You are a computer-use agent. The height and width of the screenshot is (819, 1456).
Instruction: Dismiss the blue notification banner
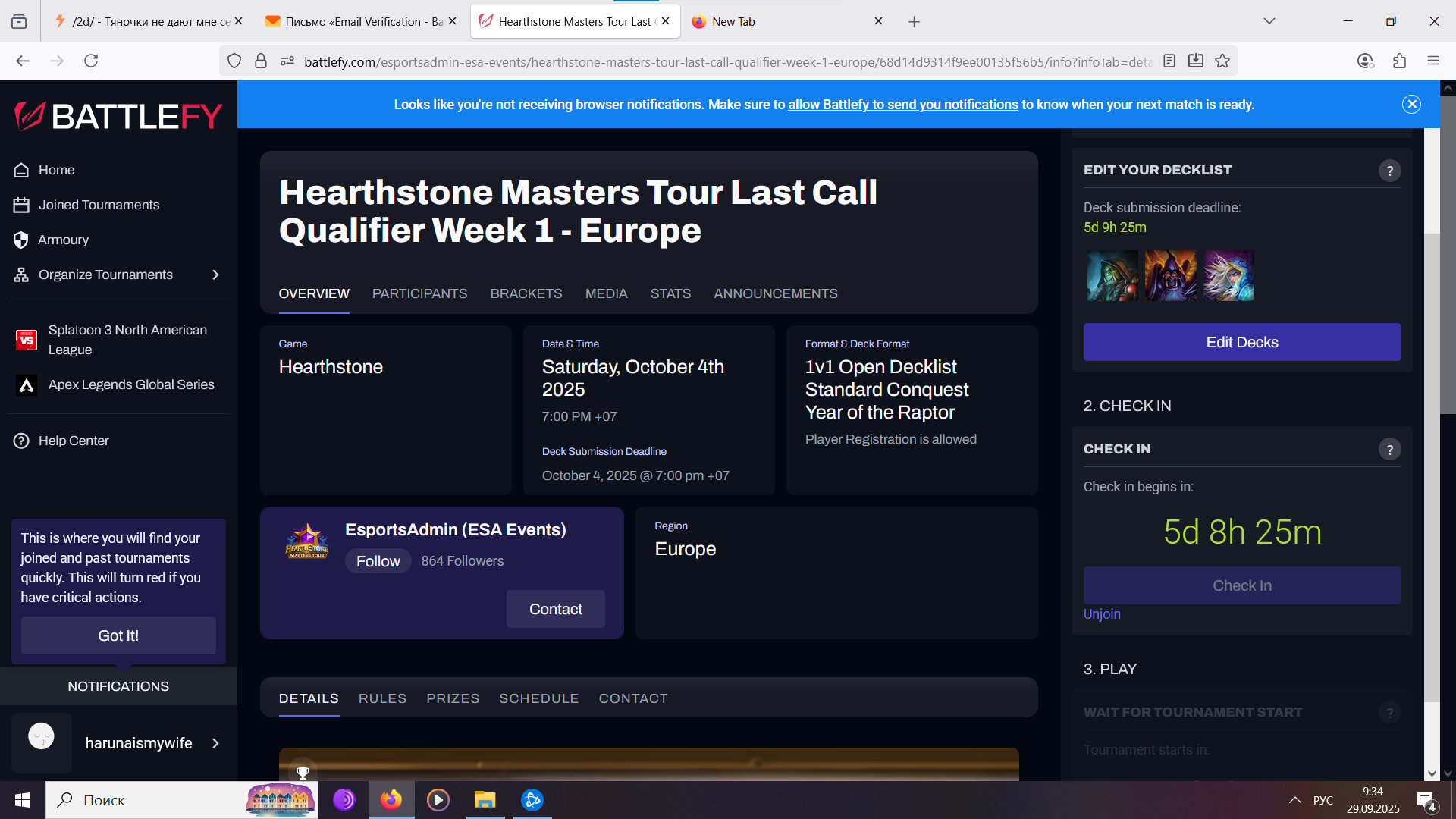(1411, 105)
